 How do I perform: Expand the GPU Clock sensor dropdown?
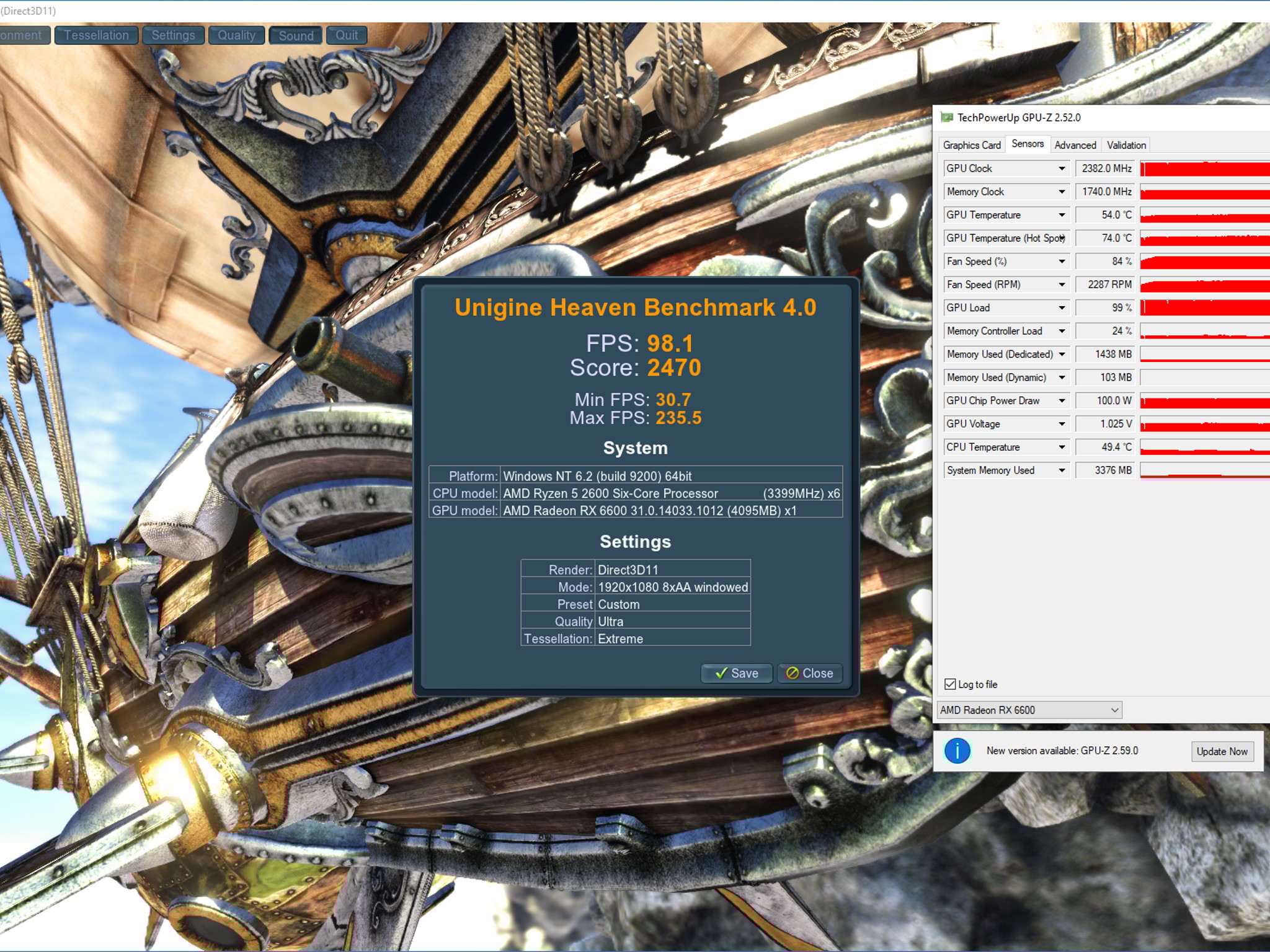pos(1062,169)
